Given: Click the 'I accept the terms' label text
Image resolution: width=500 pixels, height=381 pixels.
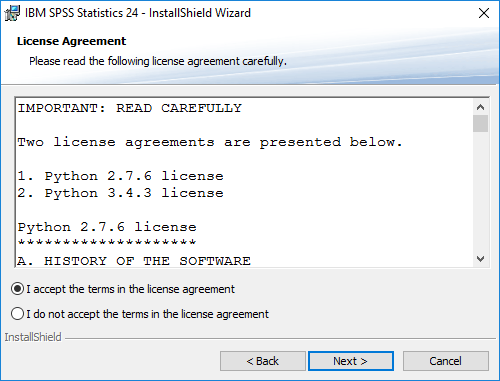Looking at the screenshot, I should click(x=130, y=289).
